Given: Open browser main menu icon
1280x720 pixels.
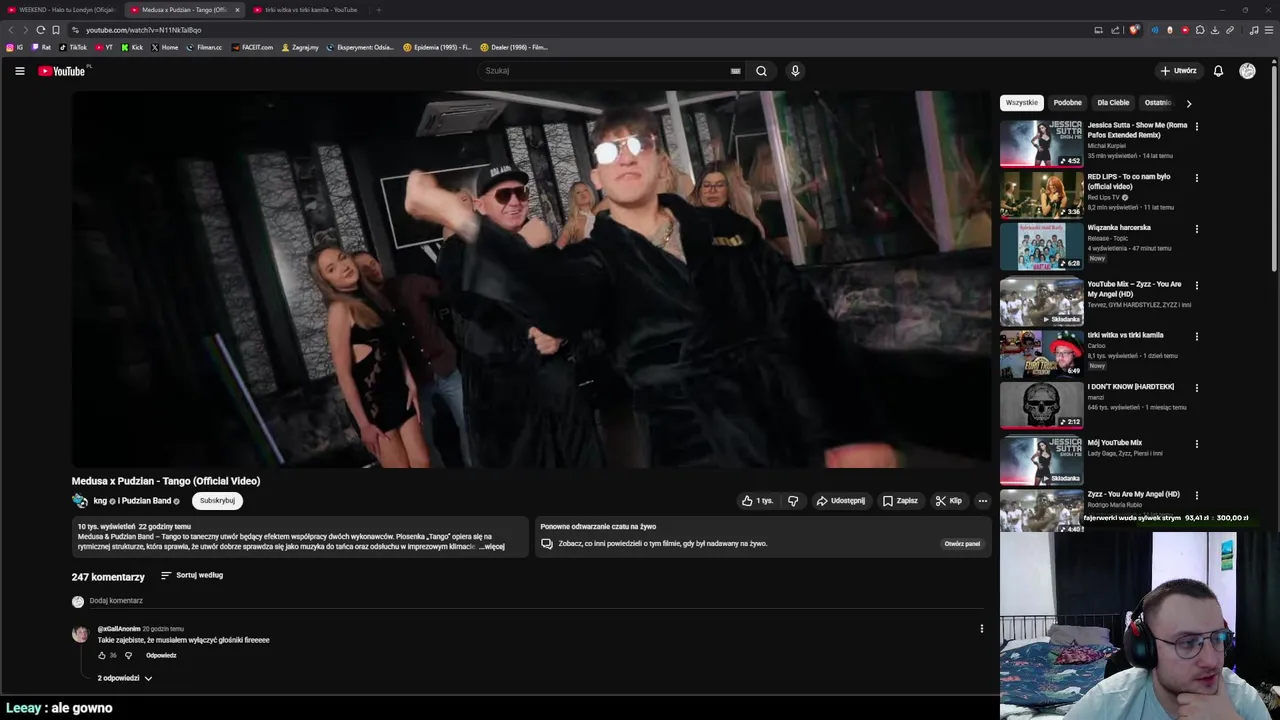Looking at the screenshot, I should (1270, 30).
